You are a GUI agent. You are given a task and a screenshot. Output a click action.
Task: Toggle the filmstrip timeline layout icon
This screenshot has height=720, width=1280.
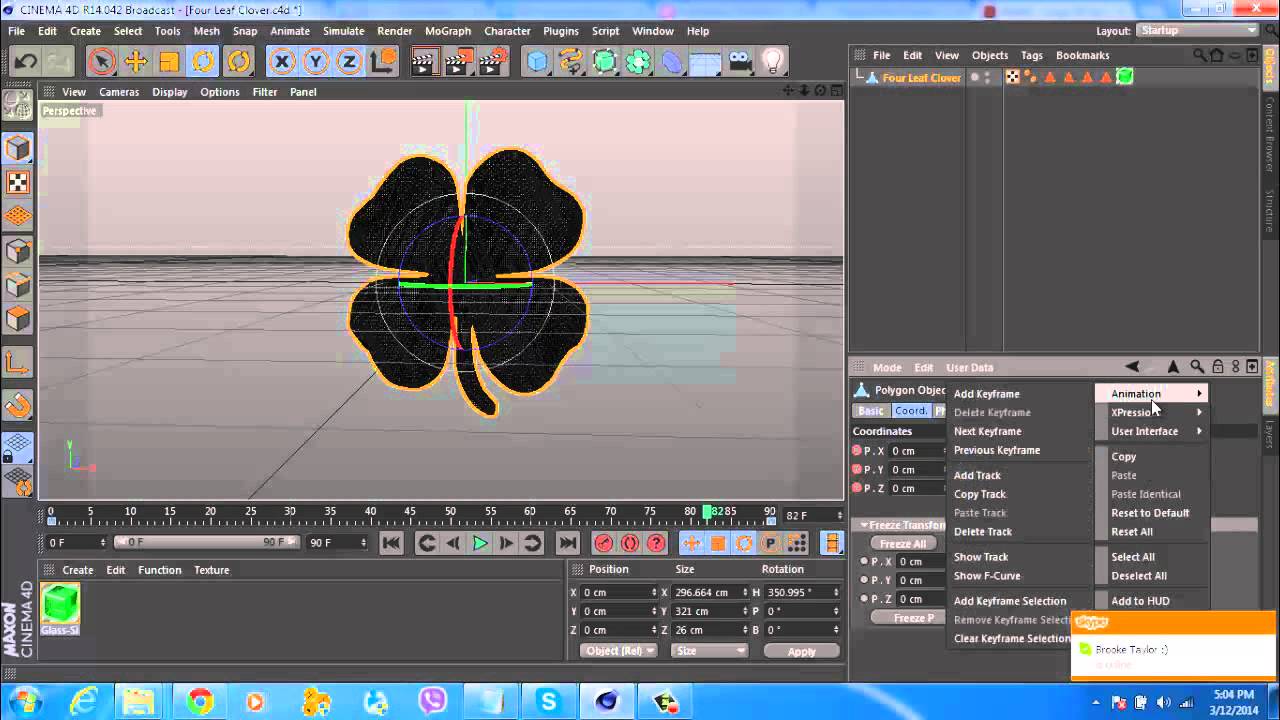point(832,543)
